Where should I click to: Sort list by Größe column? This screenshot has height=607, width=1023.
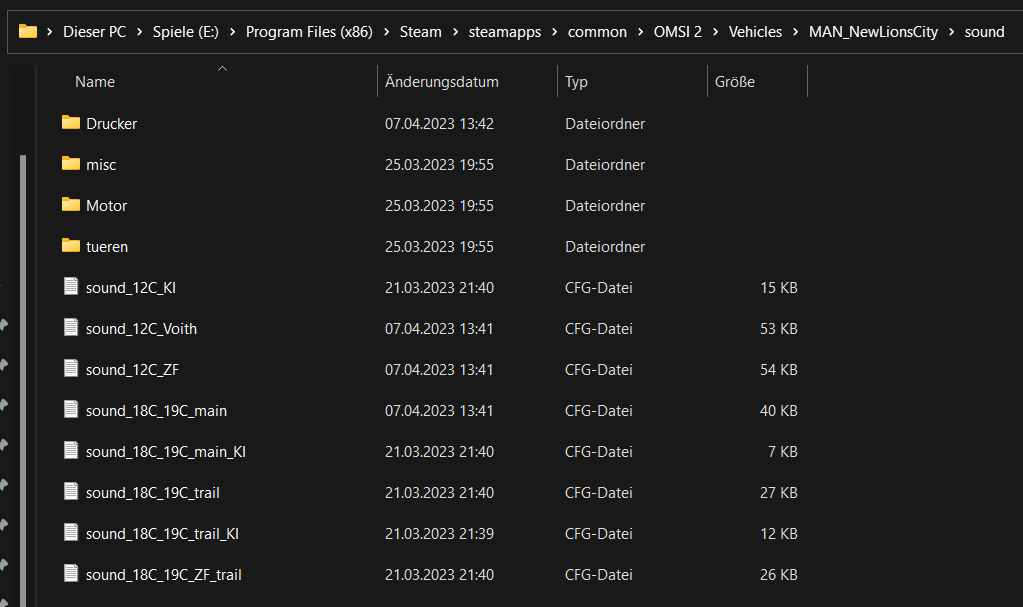(x=735, y=82)
